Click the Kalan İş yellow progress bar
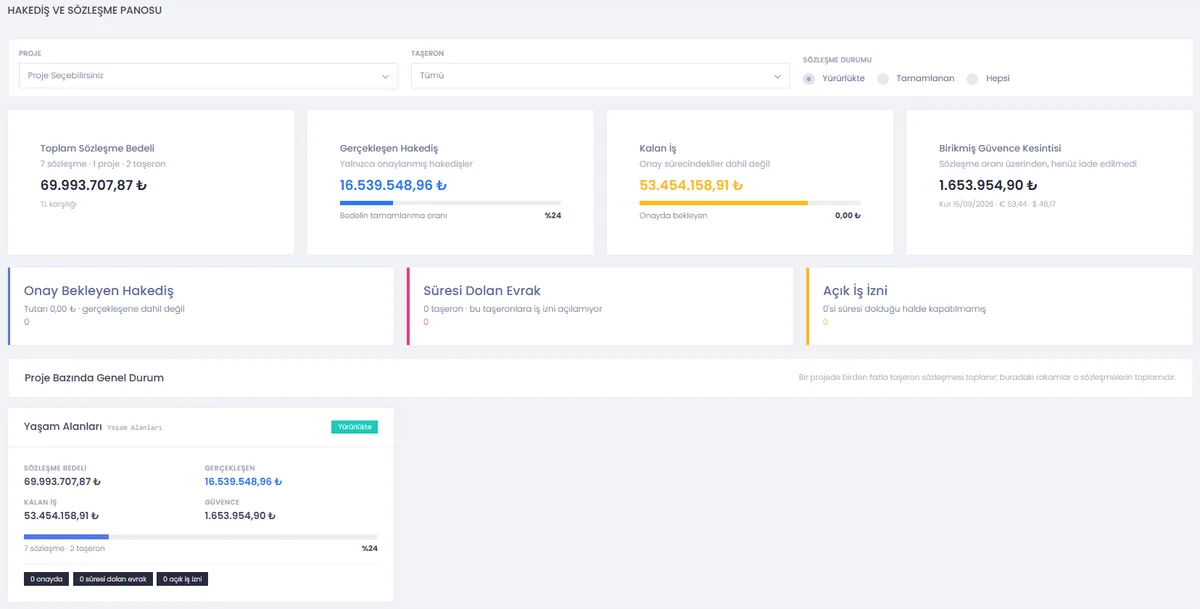This screenshot has height=609, width=1200. 750,203
